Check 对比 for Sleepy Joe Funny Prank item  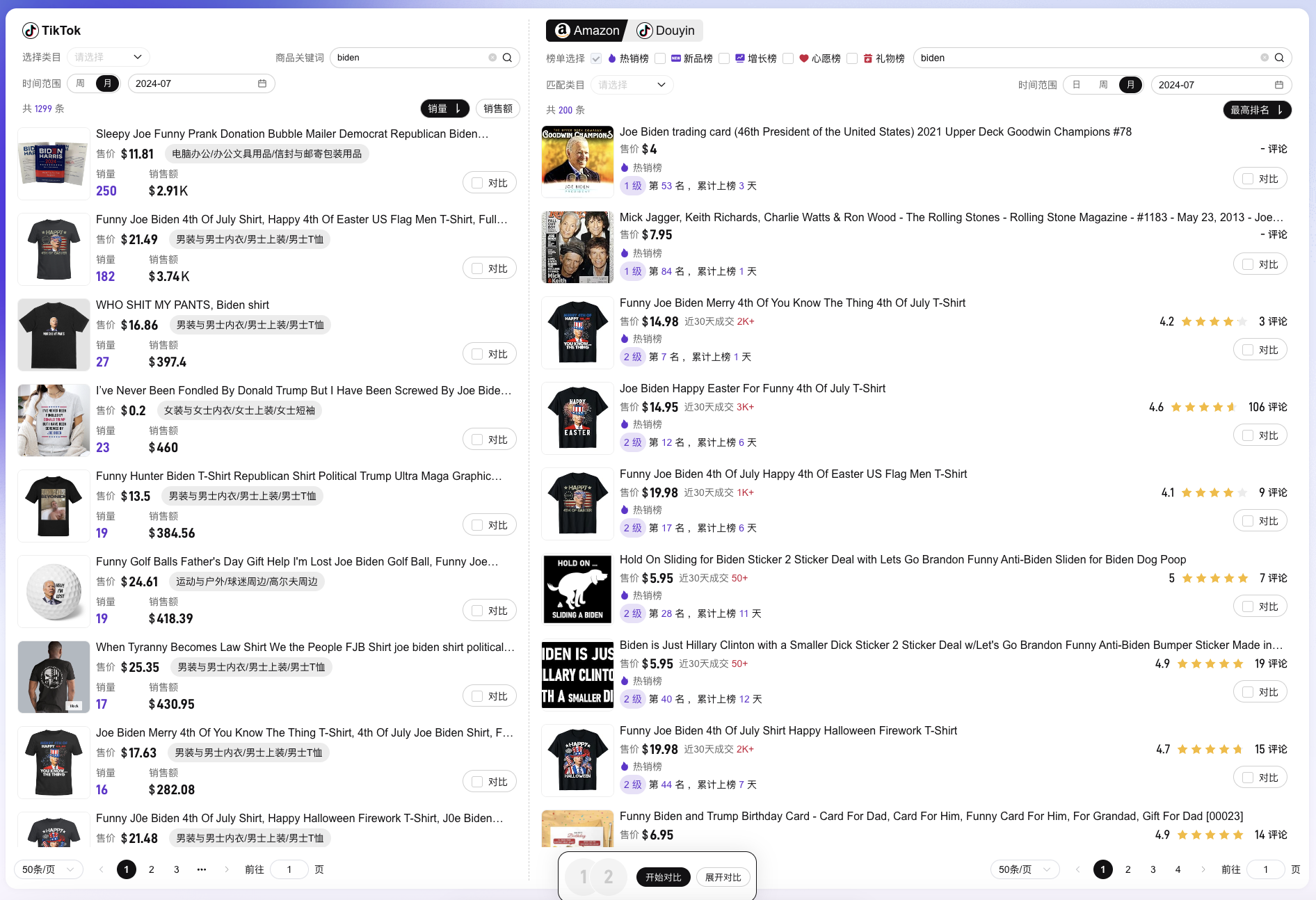coord(477,183)
